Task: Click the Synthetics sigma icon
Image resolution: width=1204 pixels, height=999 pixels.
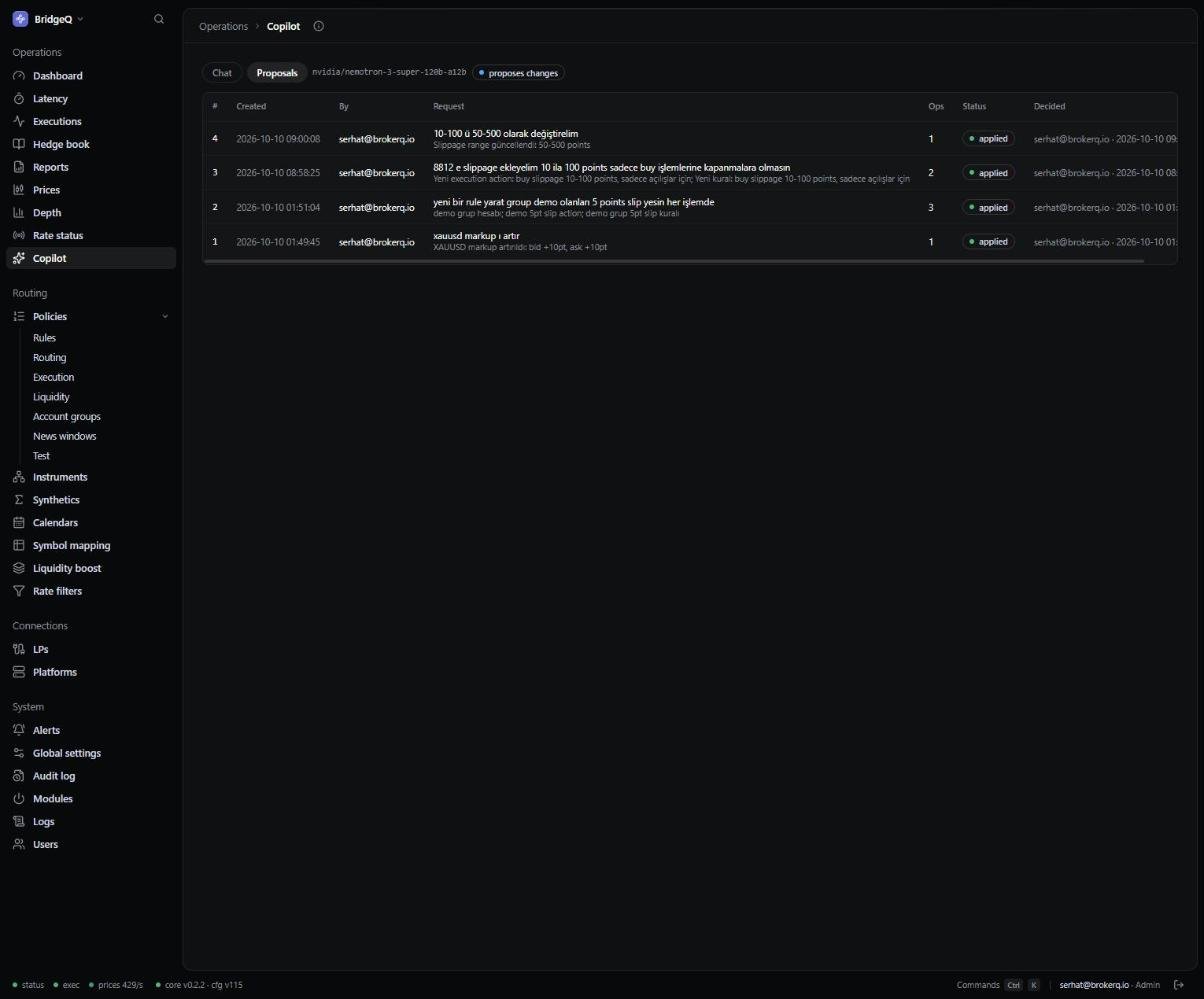Action: coord(19,500)
